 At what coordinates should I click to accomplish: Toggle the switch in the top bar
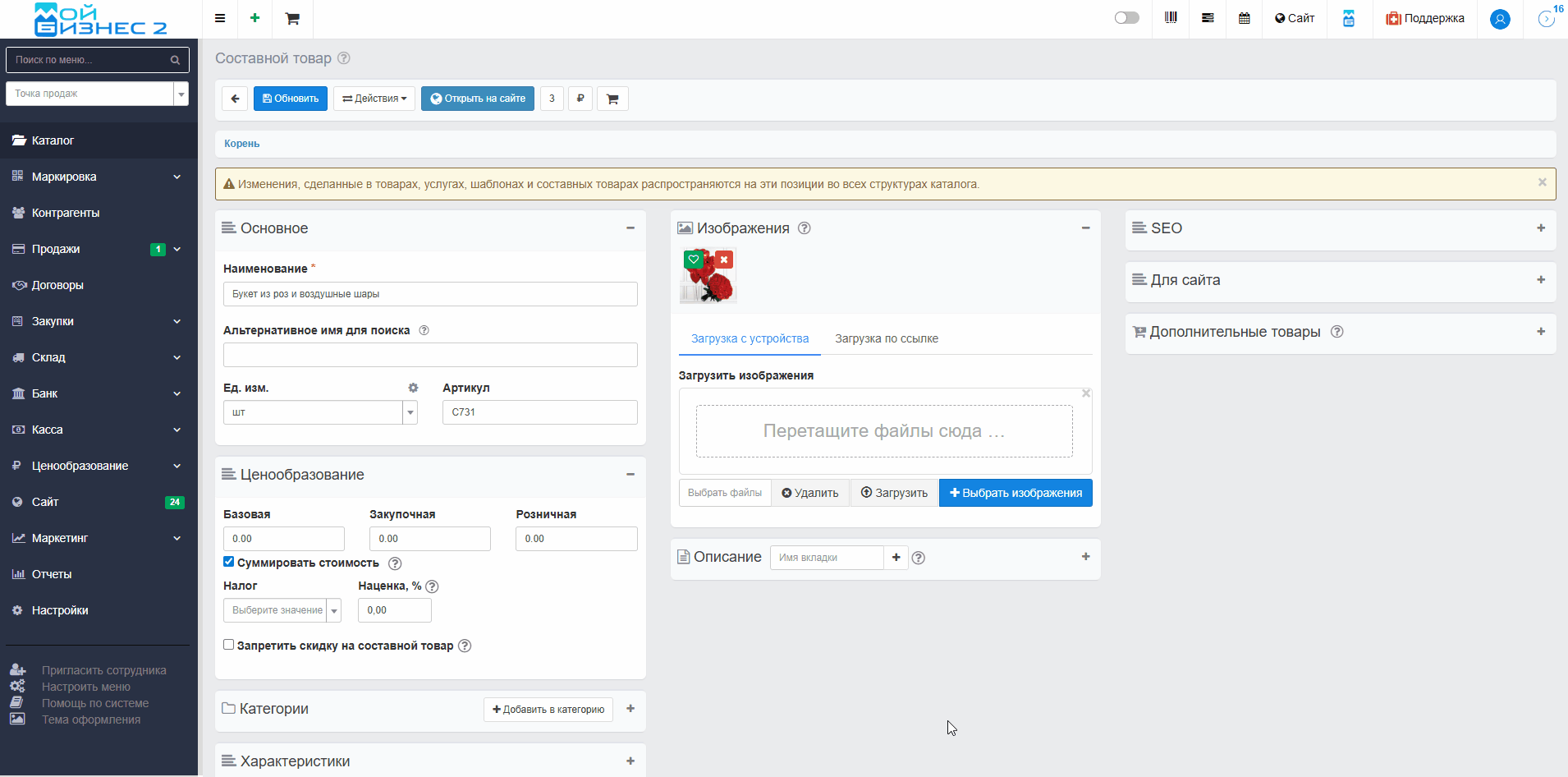1126,18
